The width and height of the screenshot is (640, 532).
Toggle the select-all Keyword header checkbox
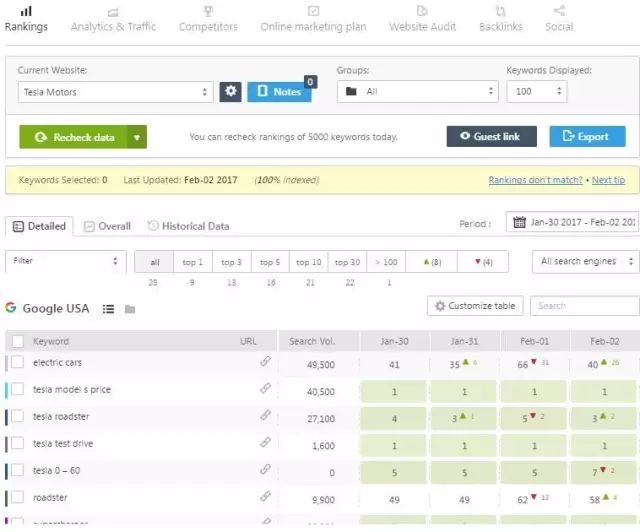pos(18,341)
